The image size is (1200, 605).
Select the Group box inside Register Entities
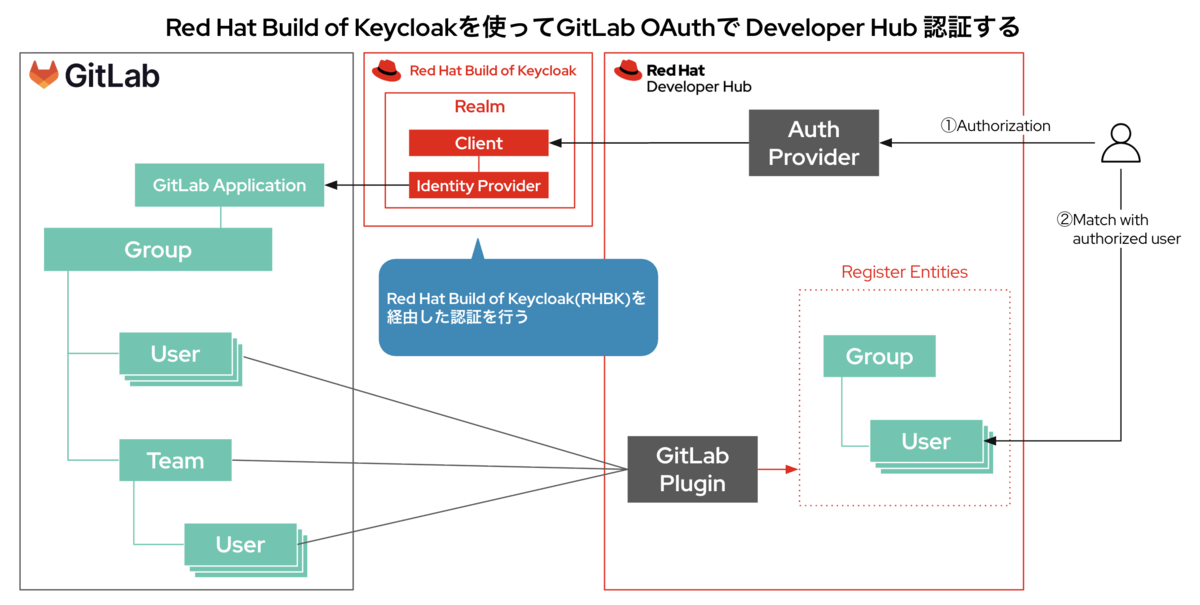point(879,356)
